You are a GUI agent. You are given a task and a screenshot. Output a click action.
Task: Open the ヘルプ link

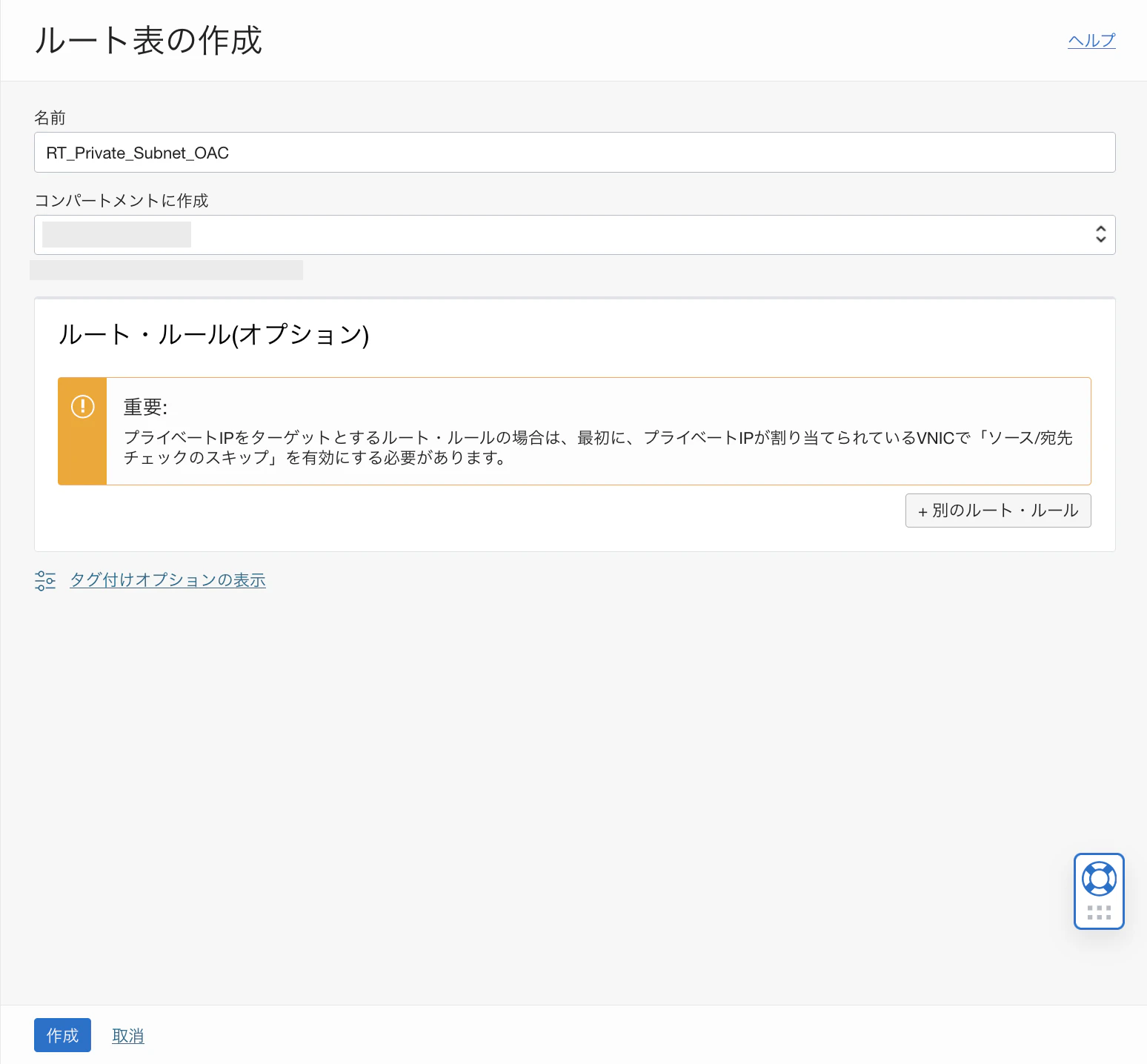tap(1091, 41)
